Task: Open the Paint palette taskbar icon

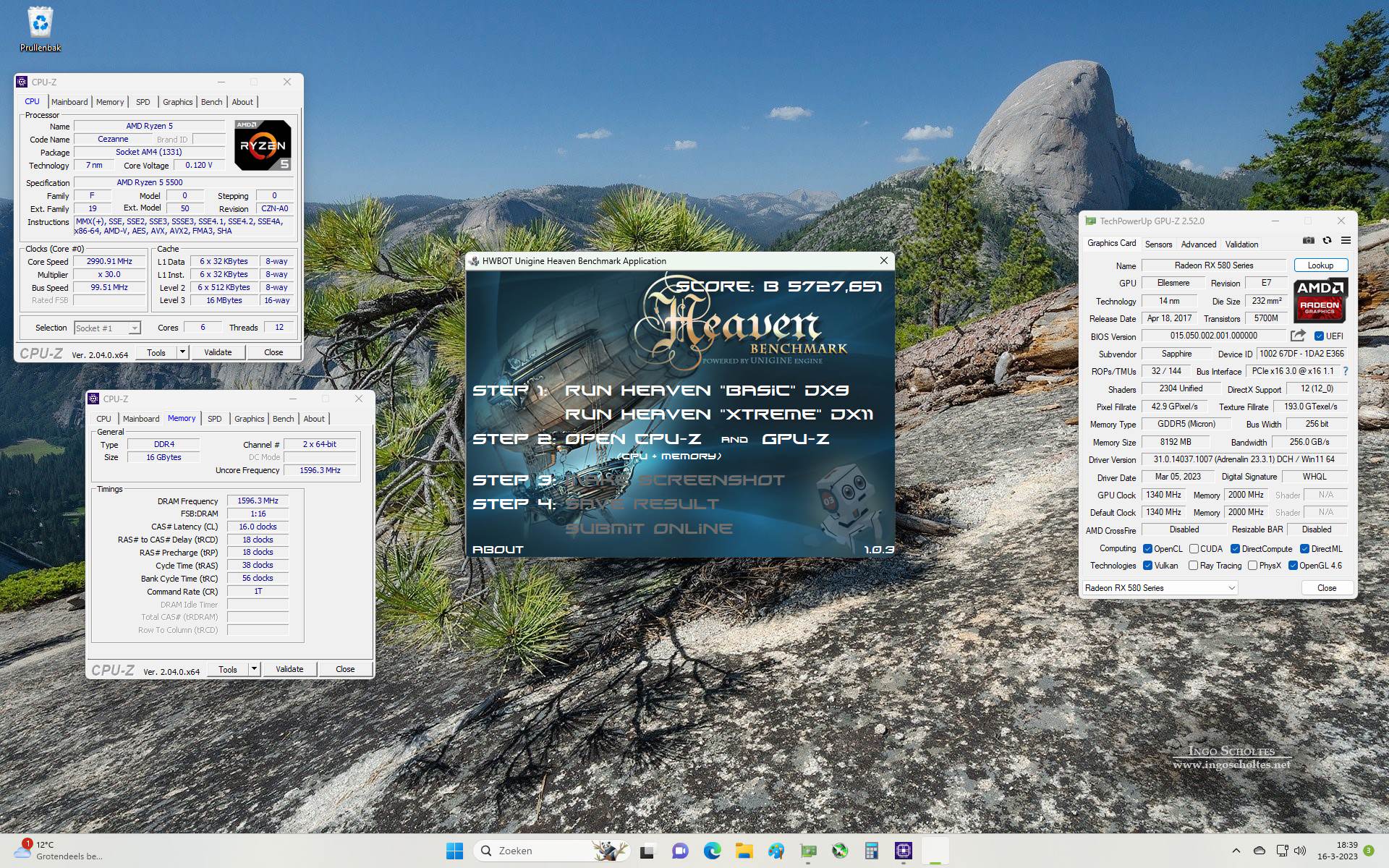Action: pyautogui.click(x=776, y=851)
